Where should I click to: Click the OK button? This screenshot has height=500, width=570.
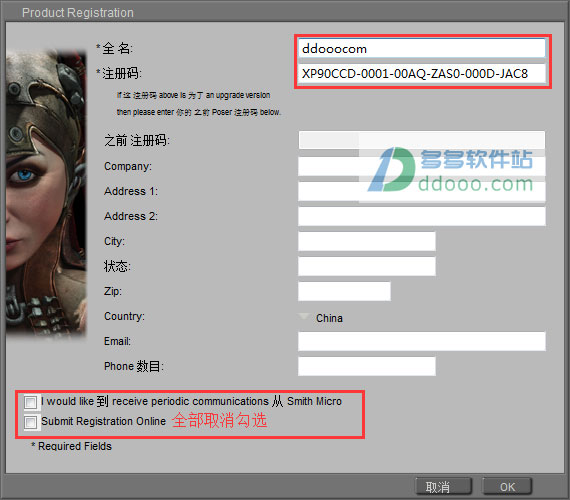coord(507,487)
